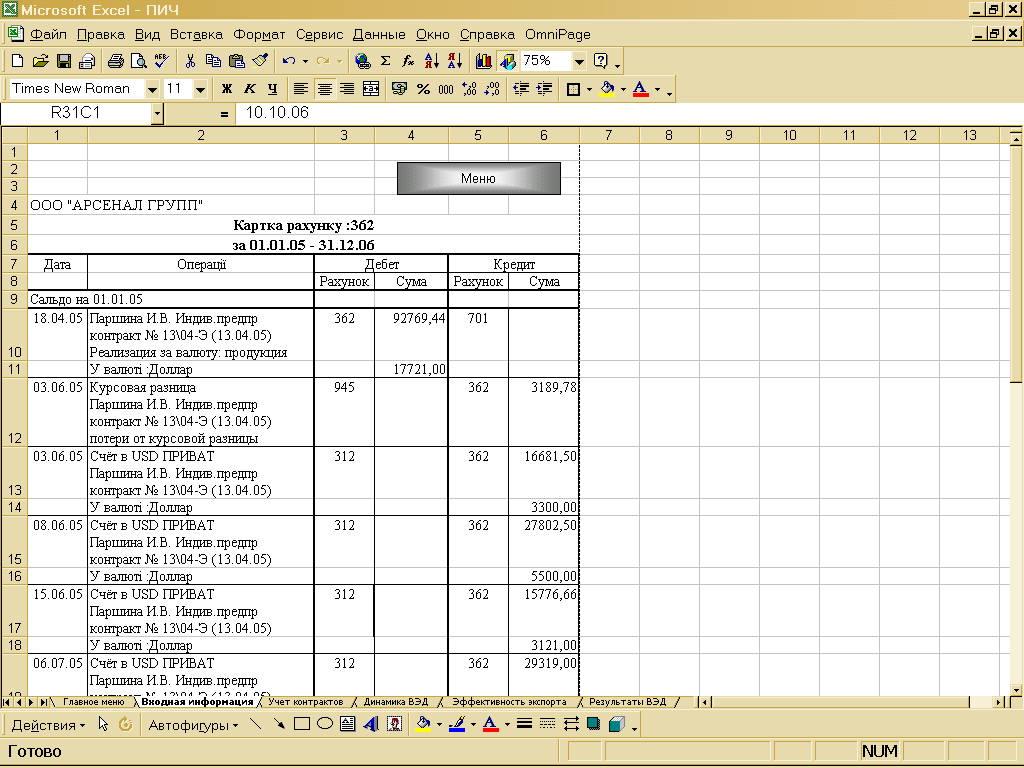The width and height of the screenshot is (1024, 768).
Task: Expand the Times New Roman font dropdown
Action: click(x=152, y=89)
